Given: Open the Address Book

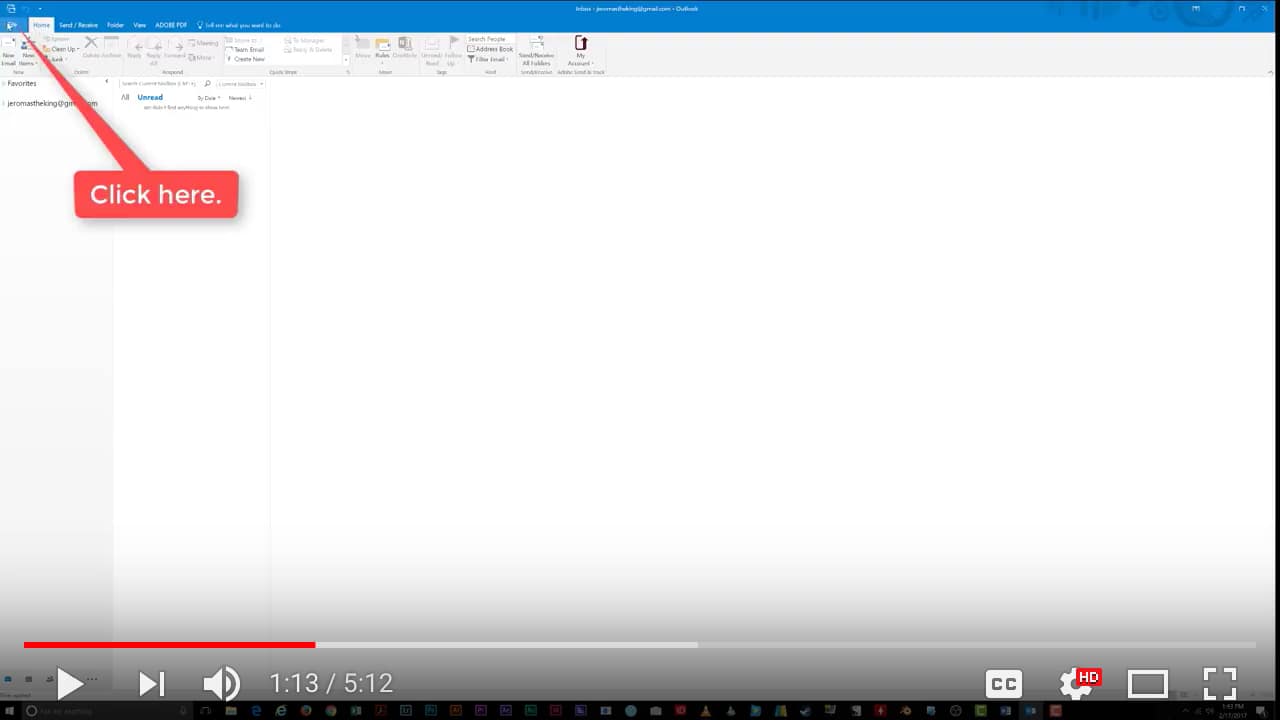Looking at the screenshot, I should point(494,49).
